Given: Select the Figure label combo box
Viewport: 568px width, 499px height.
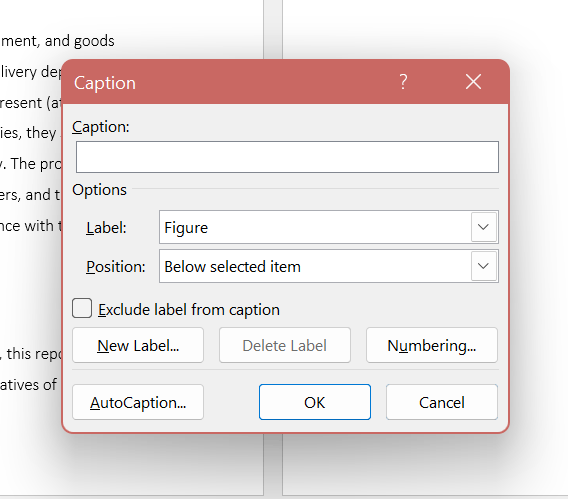Looking at the screenshot, I should tap(329, 227).
